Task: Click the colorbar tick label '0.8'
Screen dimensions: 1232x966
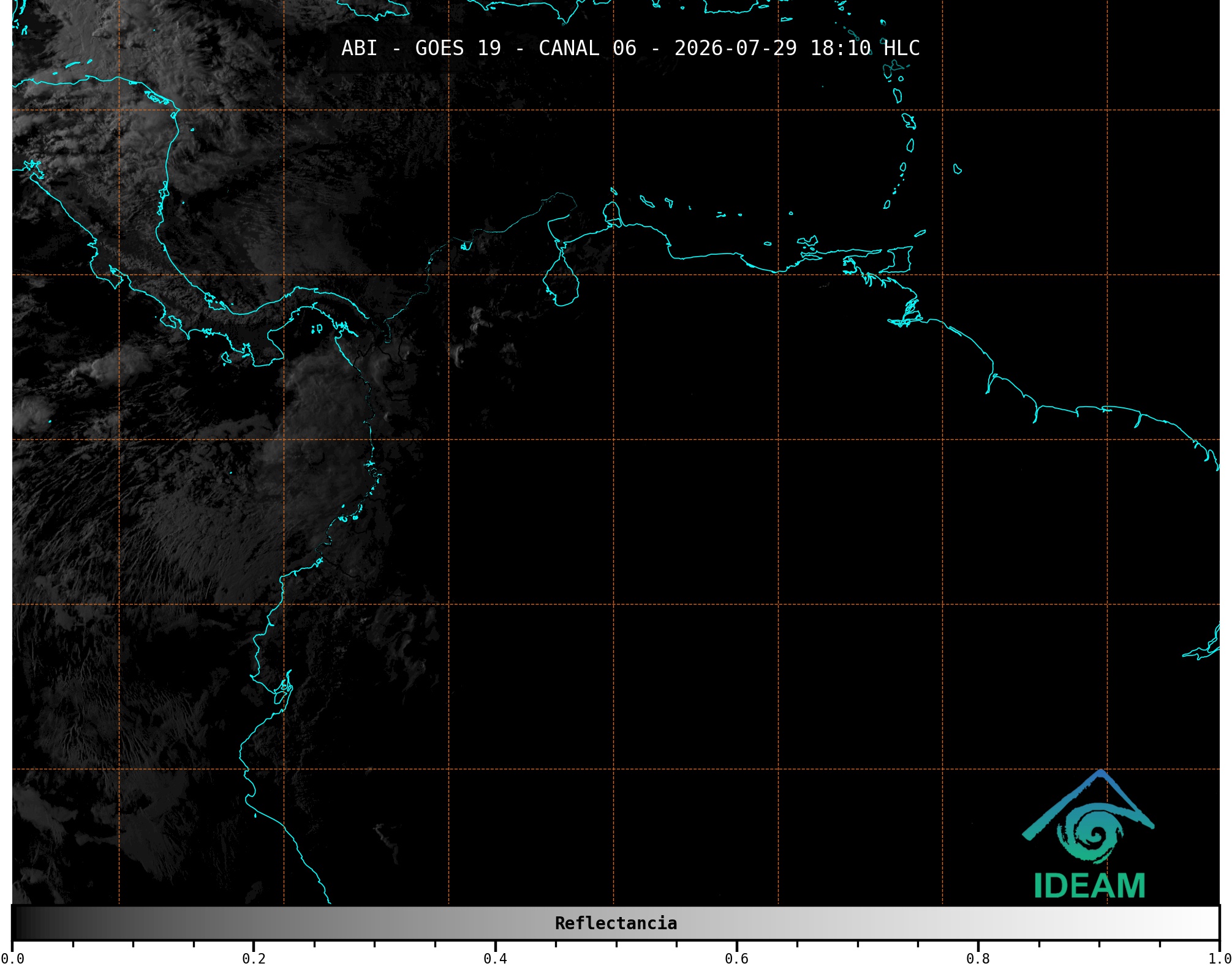Action: point(978,959)
